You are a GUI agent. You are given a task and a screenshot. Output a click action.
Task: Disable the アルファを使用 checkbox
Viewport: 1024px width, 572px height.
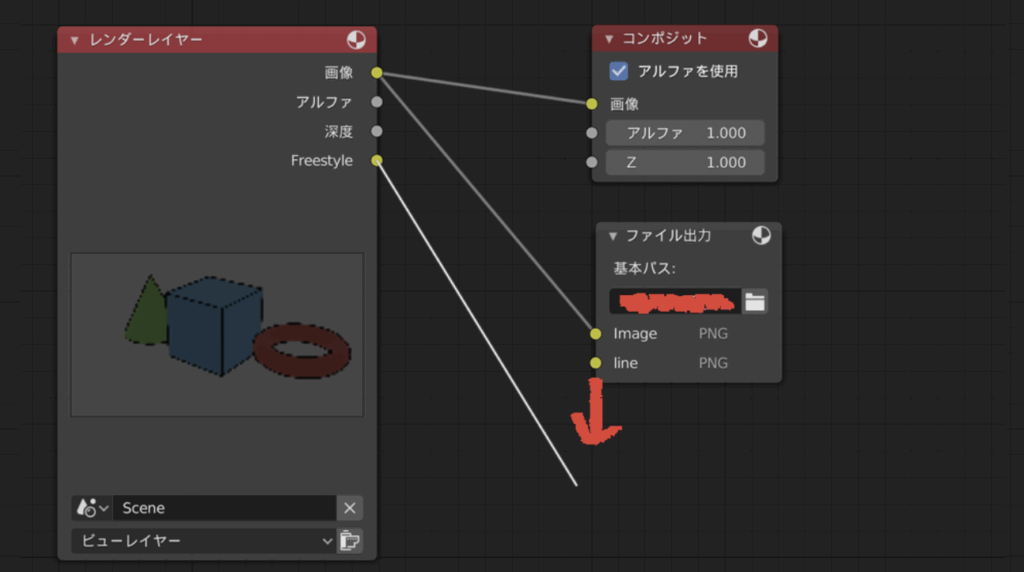coord(619,71)
